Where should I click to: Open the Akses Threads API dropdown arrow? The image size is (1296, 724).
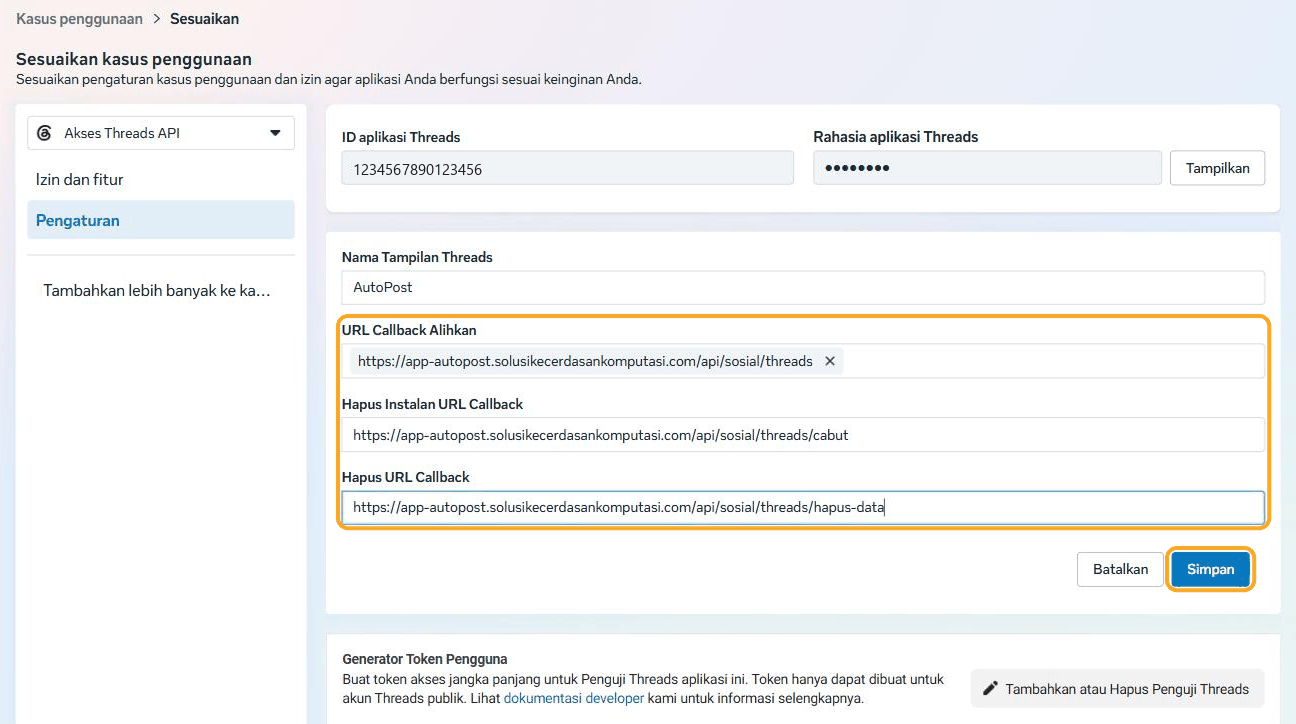pyautogui.click(x=275, y=133)
